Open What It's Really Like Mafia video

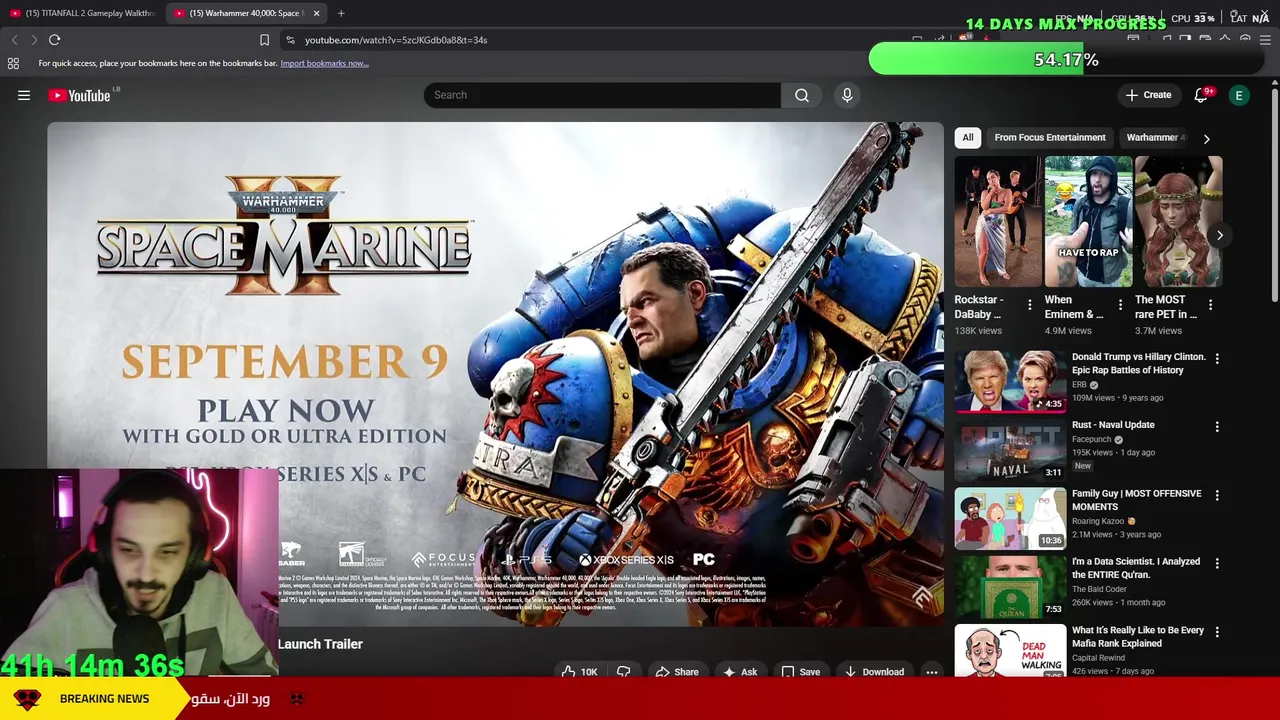(1138, 637)
